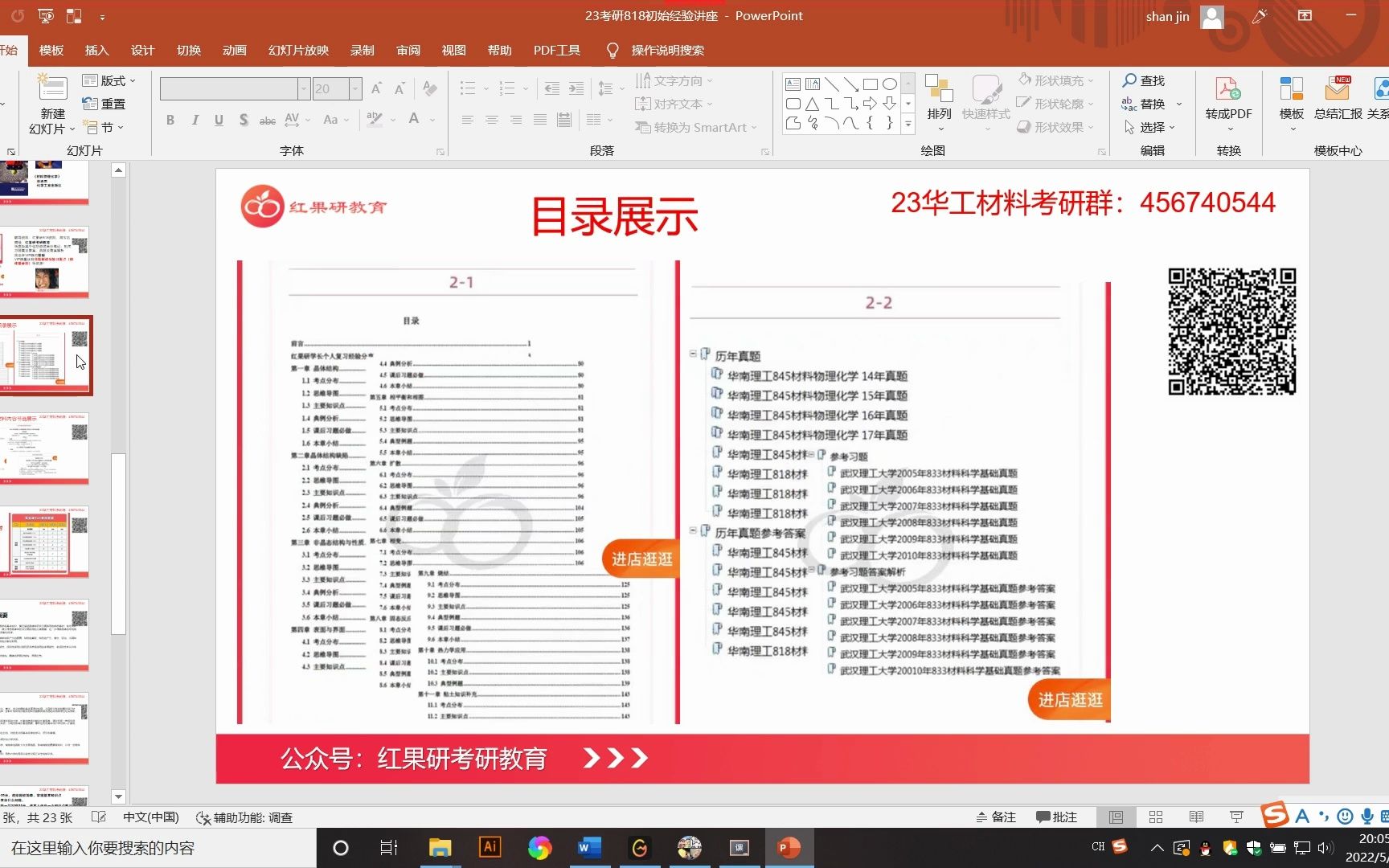This screenshot has width=1389, height=868.
Task: Click the increase indent icon
Action: (576, 88)
